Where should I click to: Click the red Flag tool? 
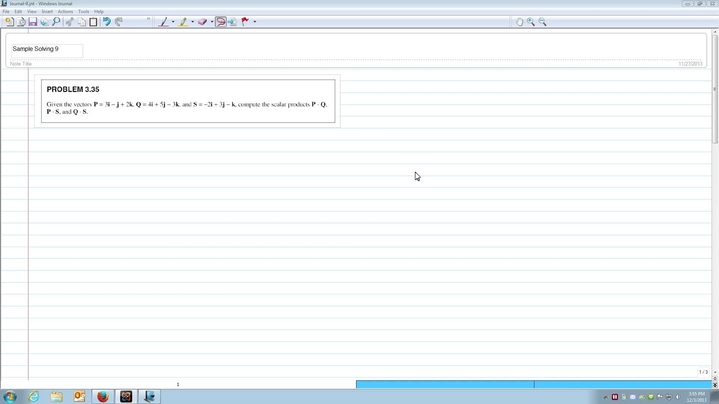(x=245, y=21)
